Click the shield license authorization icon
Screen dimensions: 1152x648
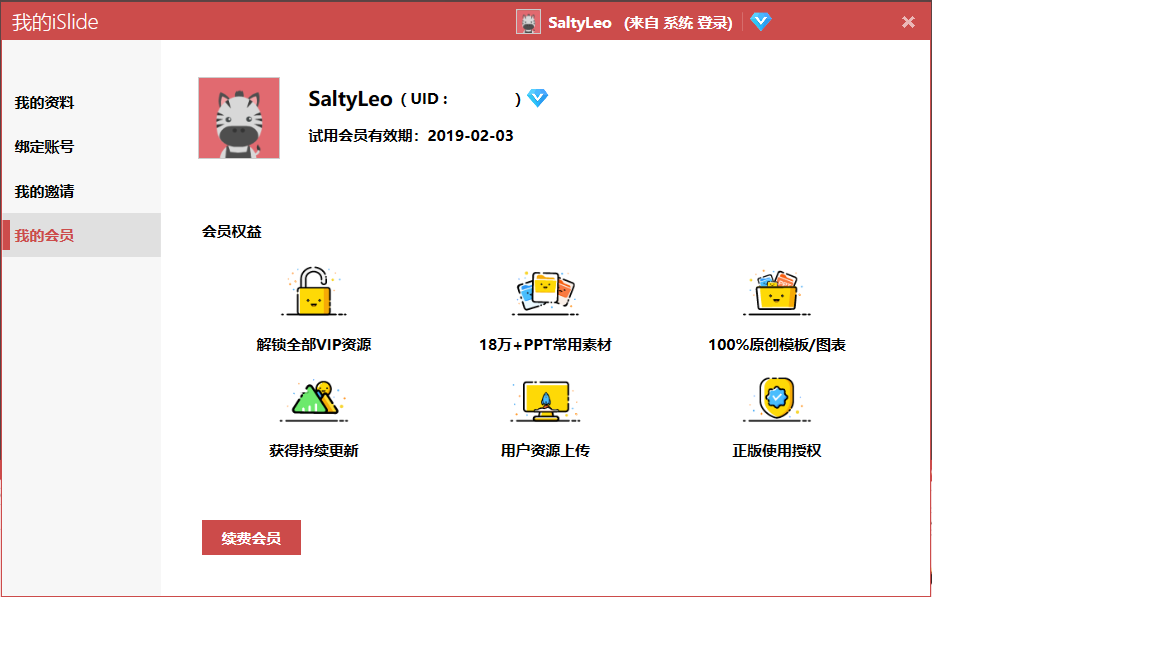click(777, 399)
